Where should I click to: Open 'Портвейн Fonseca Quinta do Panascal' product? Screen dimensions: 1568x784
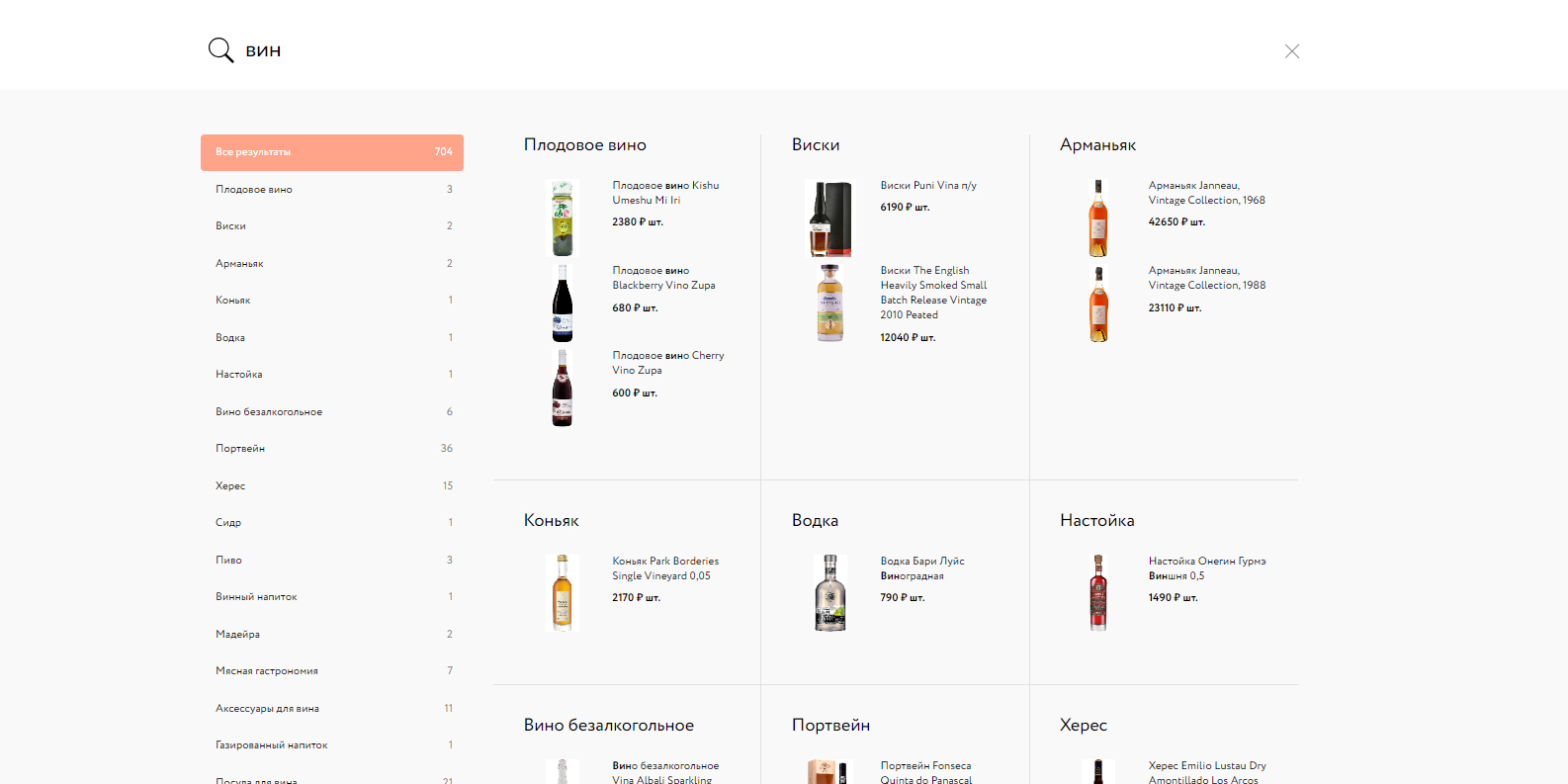[926, 773]
